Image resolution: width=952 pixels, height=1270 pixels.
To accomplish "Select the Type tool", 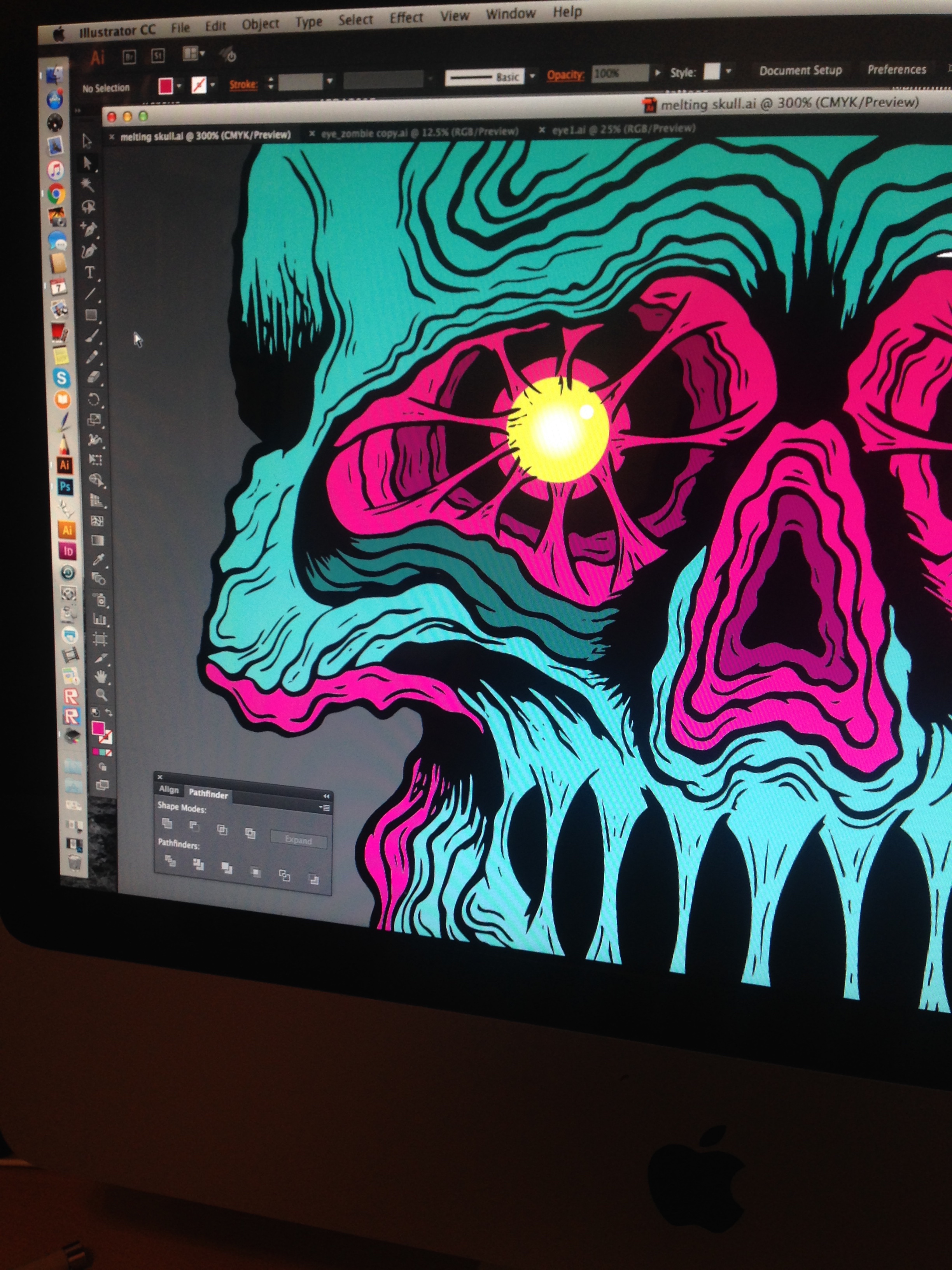I will (x=90, y=272).
